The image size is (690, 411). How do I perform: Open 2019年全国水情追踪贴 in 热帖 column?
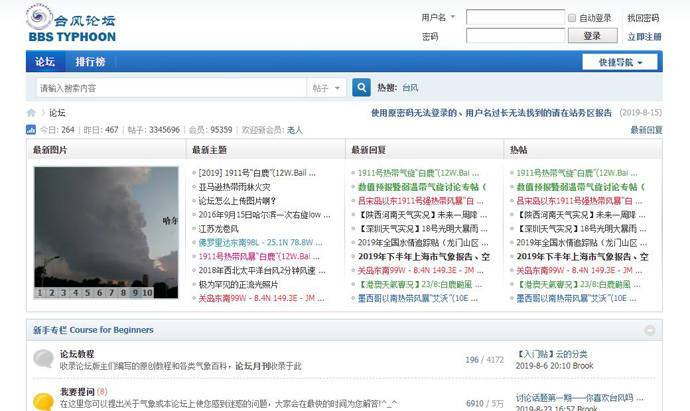tap(581, 242)
